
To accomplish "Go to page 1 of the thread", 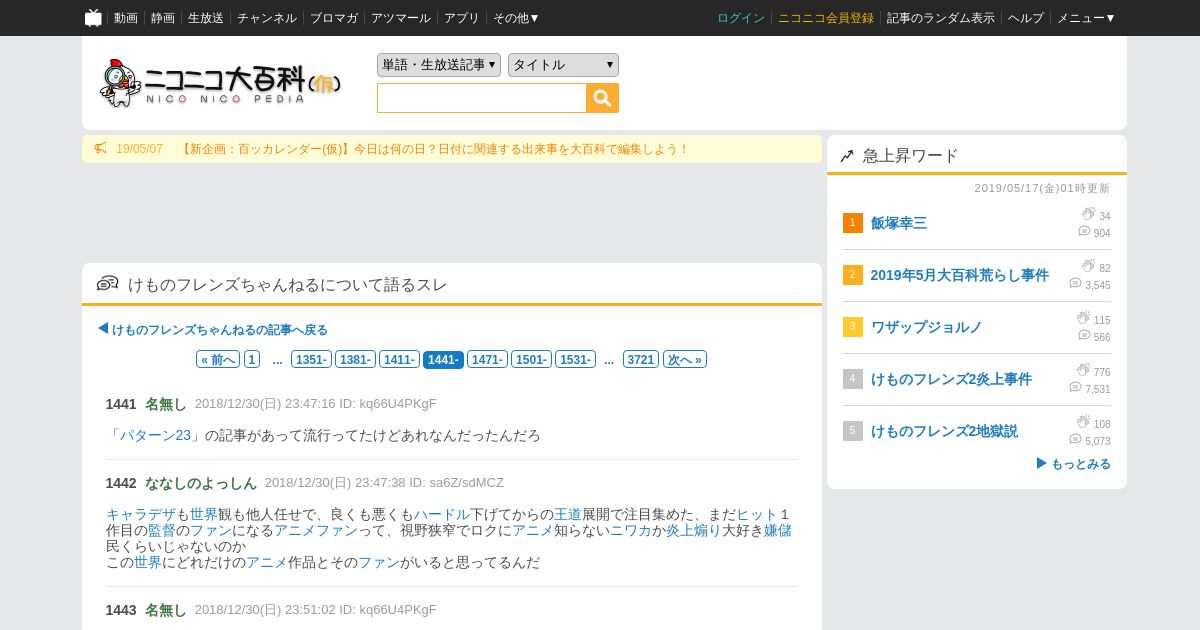I will click(252, 359).
